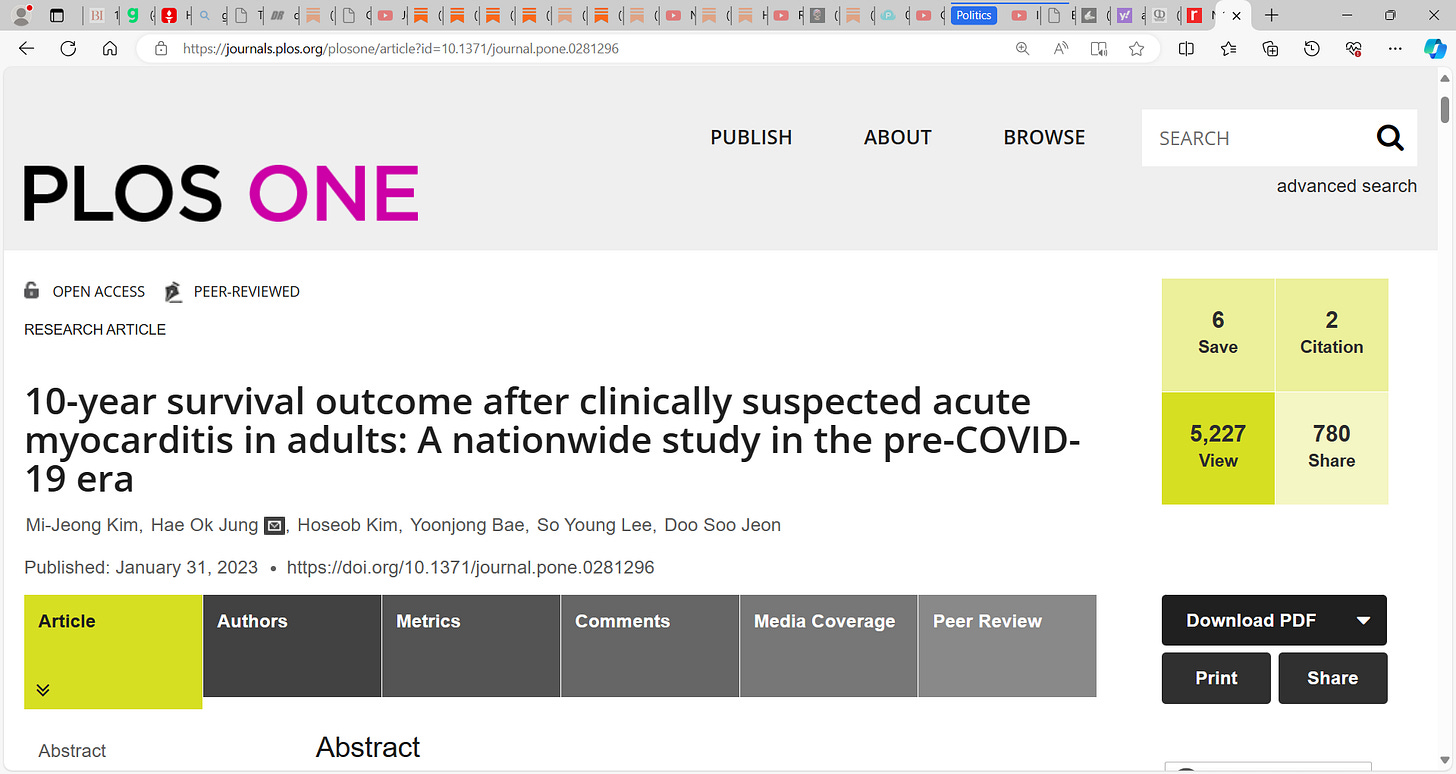Screen dimensions: 1456x774
Task: View the 5,227 View metric box
Action: [x=1218, y=449]
